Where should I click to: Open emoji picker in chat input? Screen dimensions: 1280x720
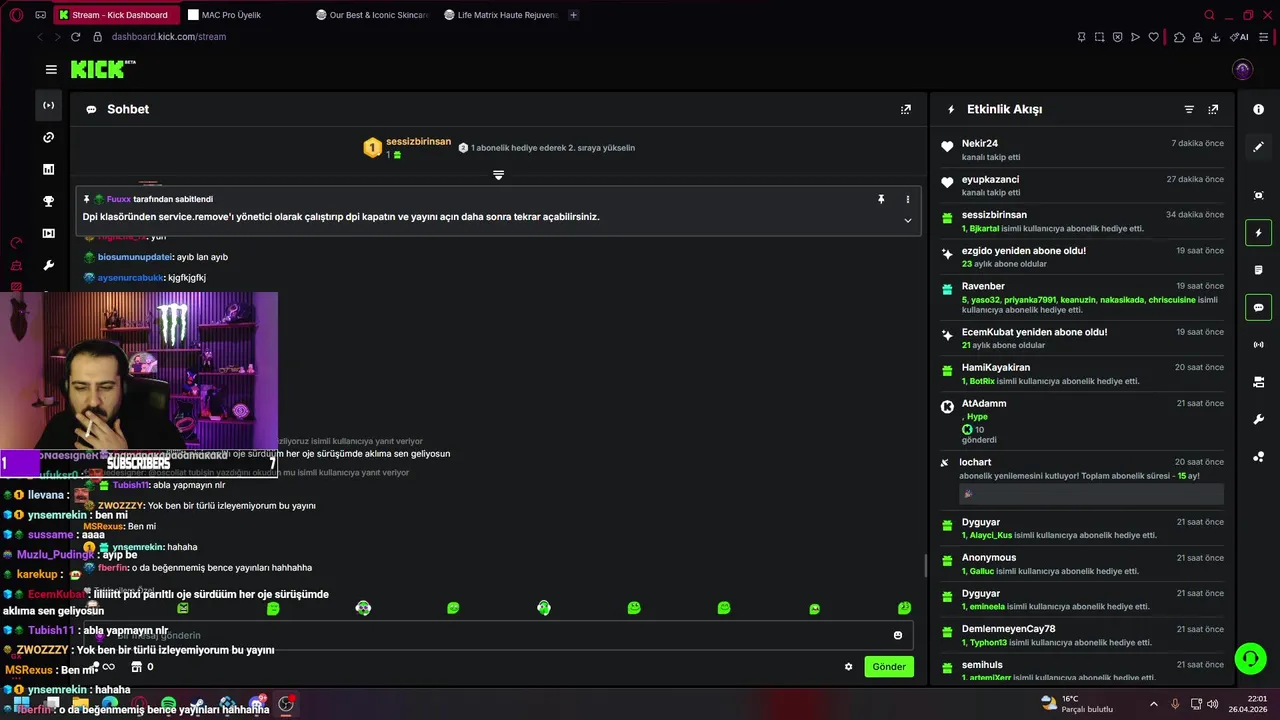click(x=898, y=635)
